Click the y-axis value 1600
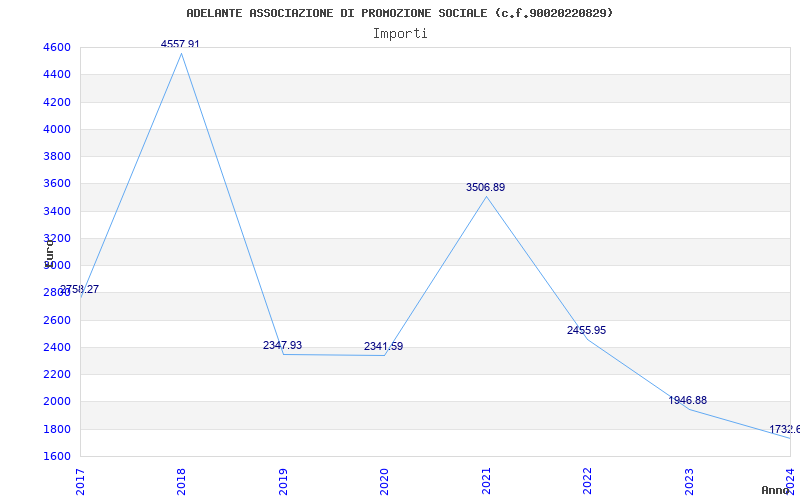This screenshot has height=500, width=800. point(57,456)
